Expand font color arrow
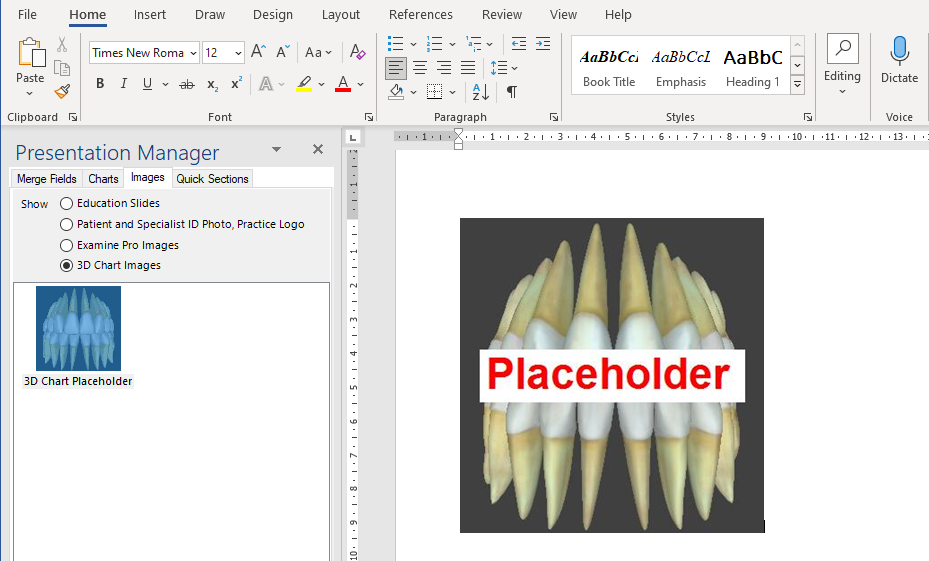 360,85
